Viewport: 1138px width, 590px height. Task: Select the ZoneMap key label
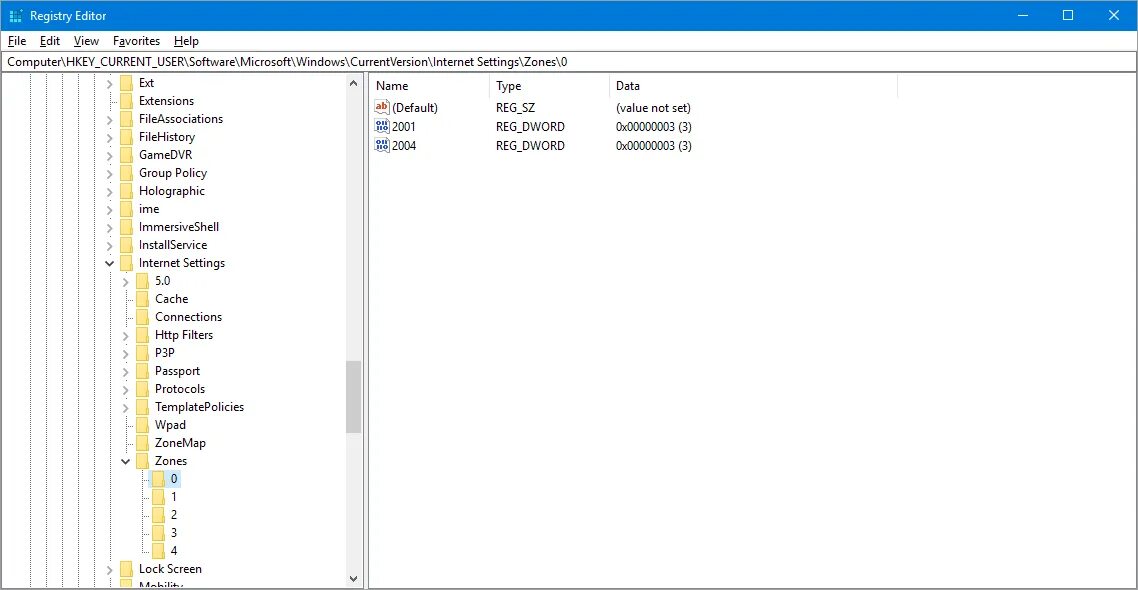[180, 443]
